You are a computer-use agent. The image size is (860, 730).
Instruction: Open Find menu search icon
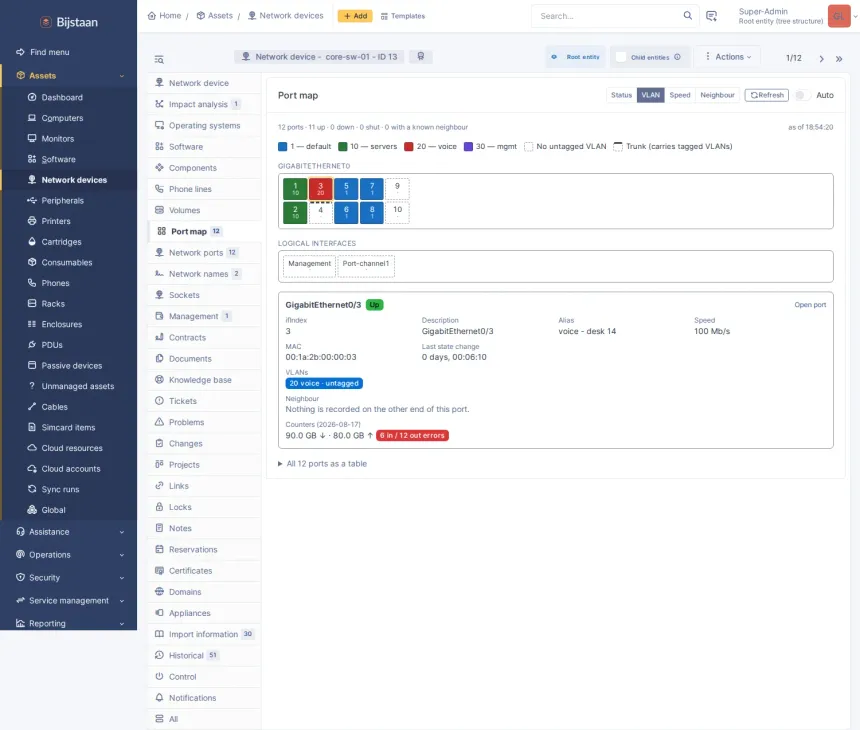[20, 52]
